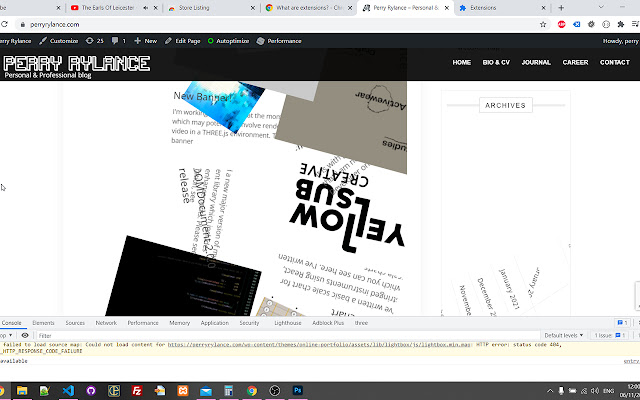
Task: Launch Visual Studio Code from the taskbar
Action: (x=68, y=391)
